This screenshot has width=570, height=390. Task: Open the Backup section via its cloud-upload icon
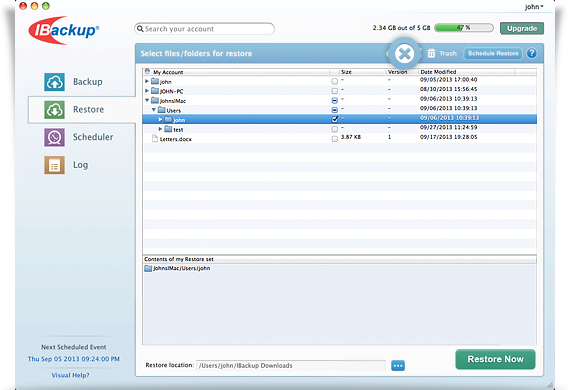point(55,82)
